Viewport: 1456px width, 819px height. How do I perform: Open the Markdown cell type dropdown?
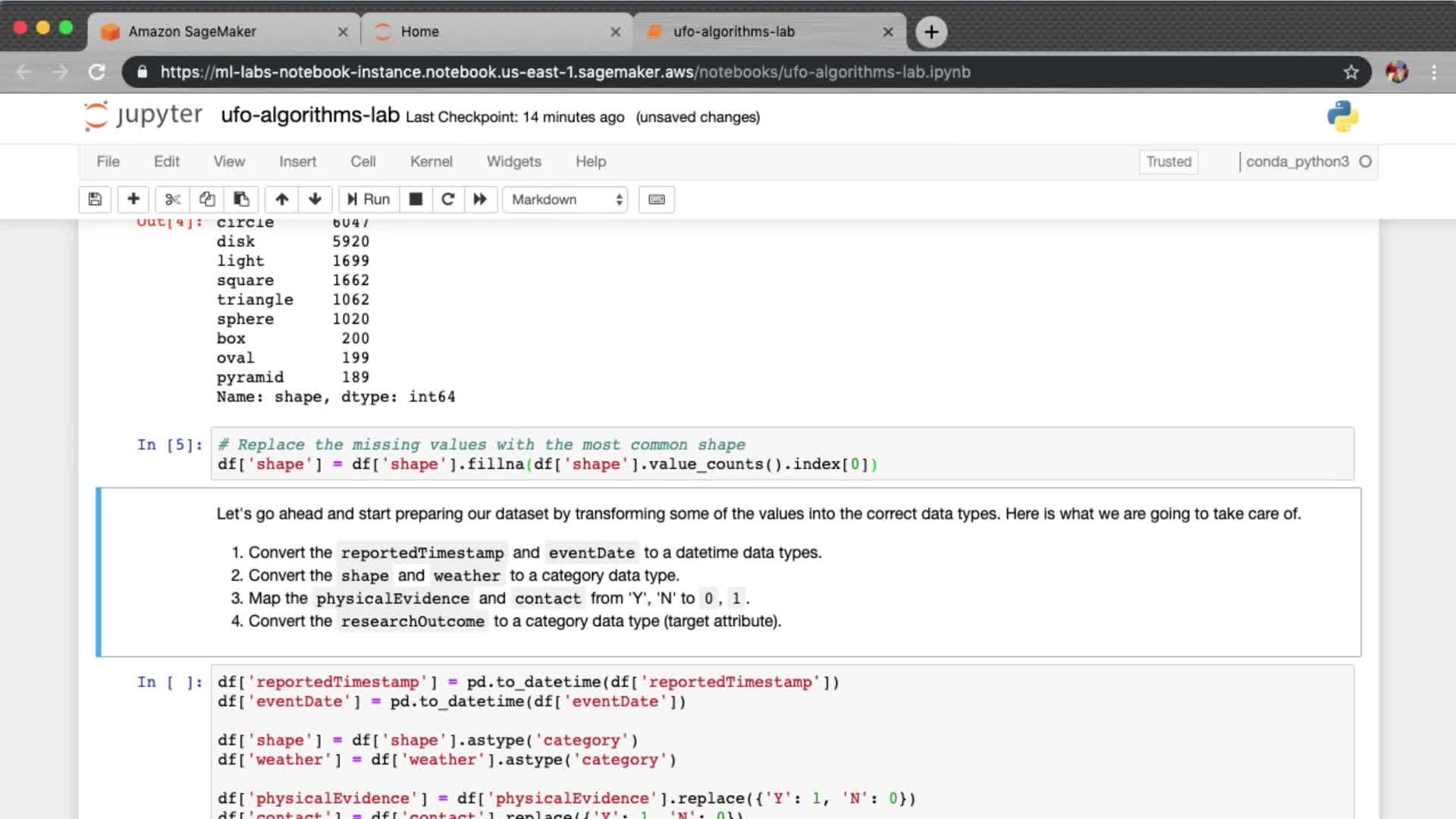pyautogui.click(x=565, y=199)
